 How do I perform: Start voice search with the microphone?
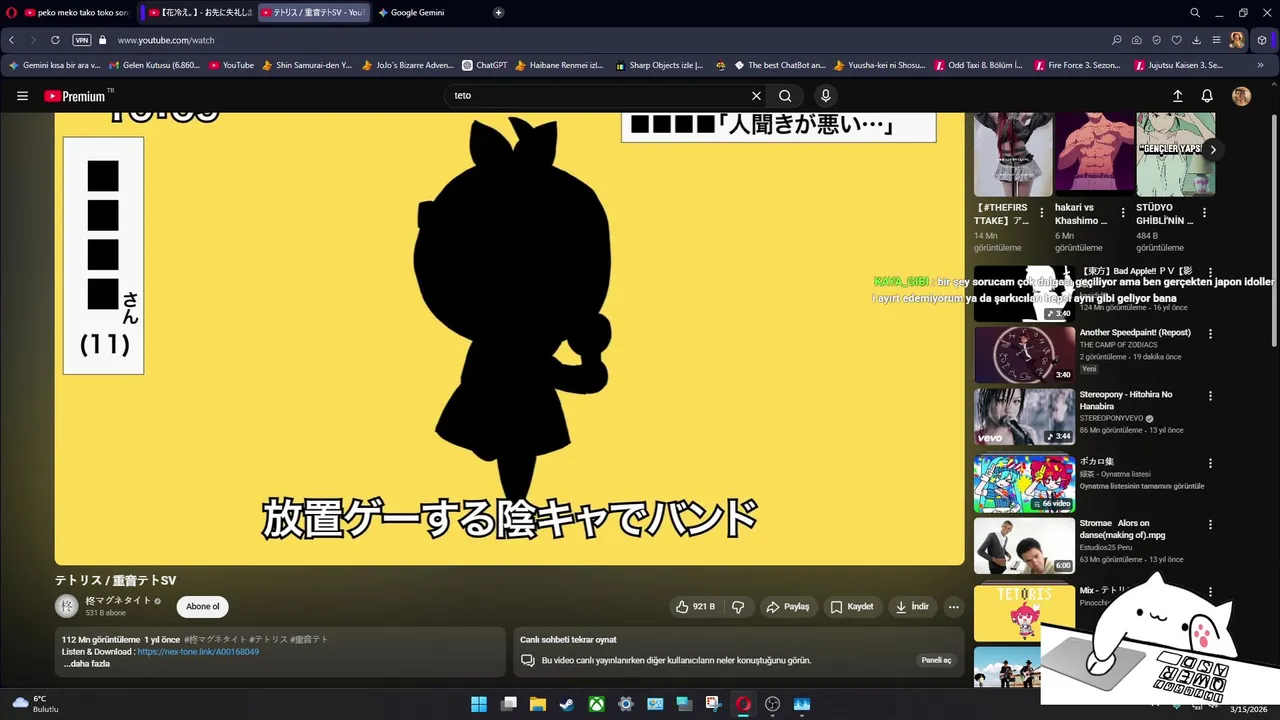825,96
